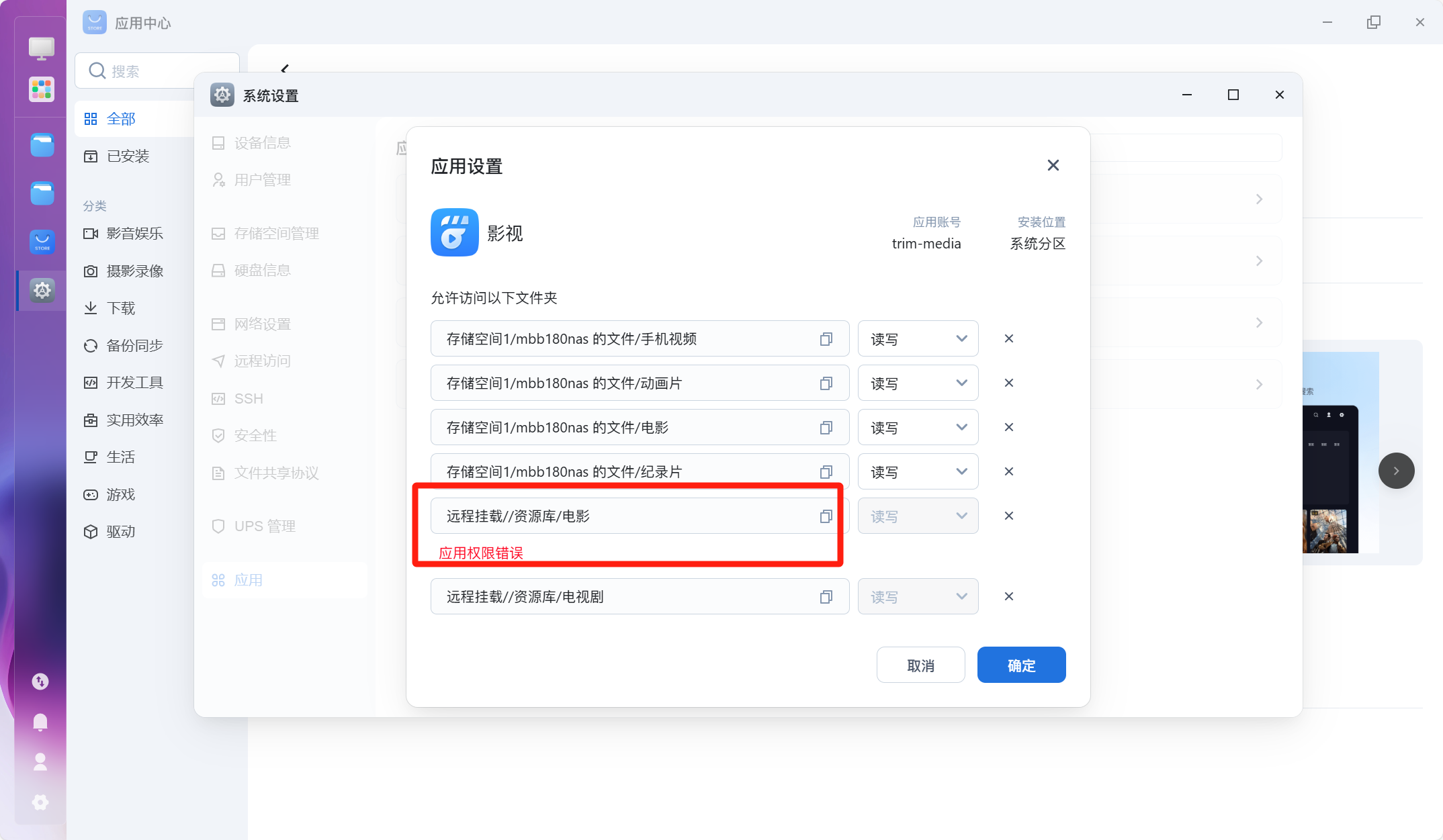Screen dimensions: 1443x840
Task: Open permission dropdown for 手机视频 row
Action: (918, 339)
